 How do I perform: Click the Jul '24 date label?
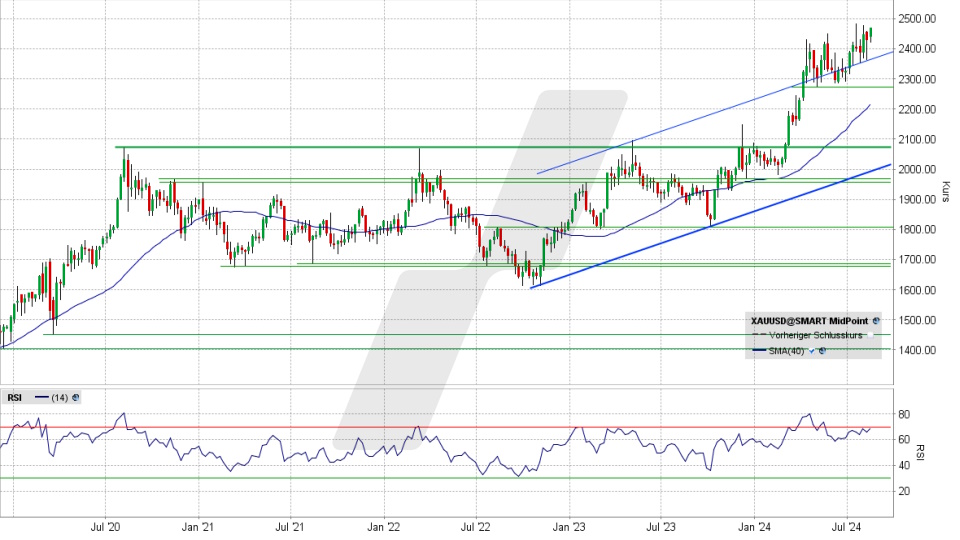pos(848,527)
